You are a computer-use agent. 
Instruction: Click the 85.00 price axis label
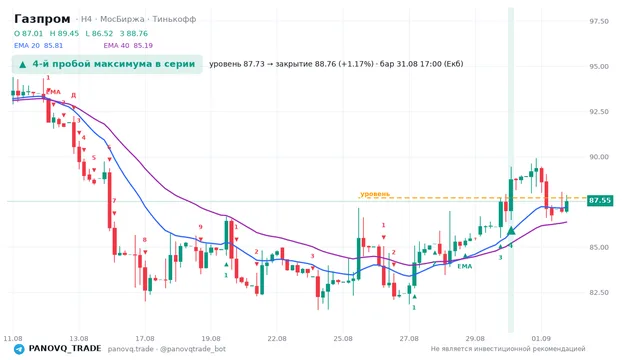click(x=599, y=247)
